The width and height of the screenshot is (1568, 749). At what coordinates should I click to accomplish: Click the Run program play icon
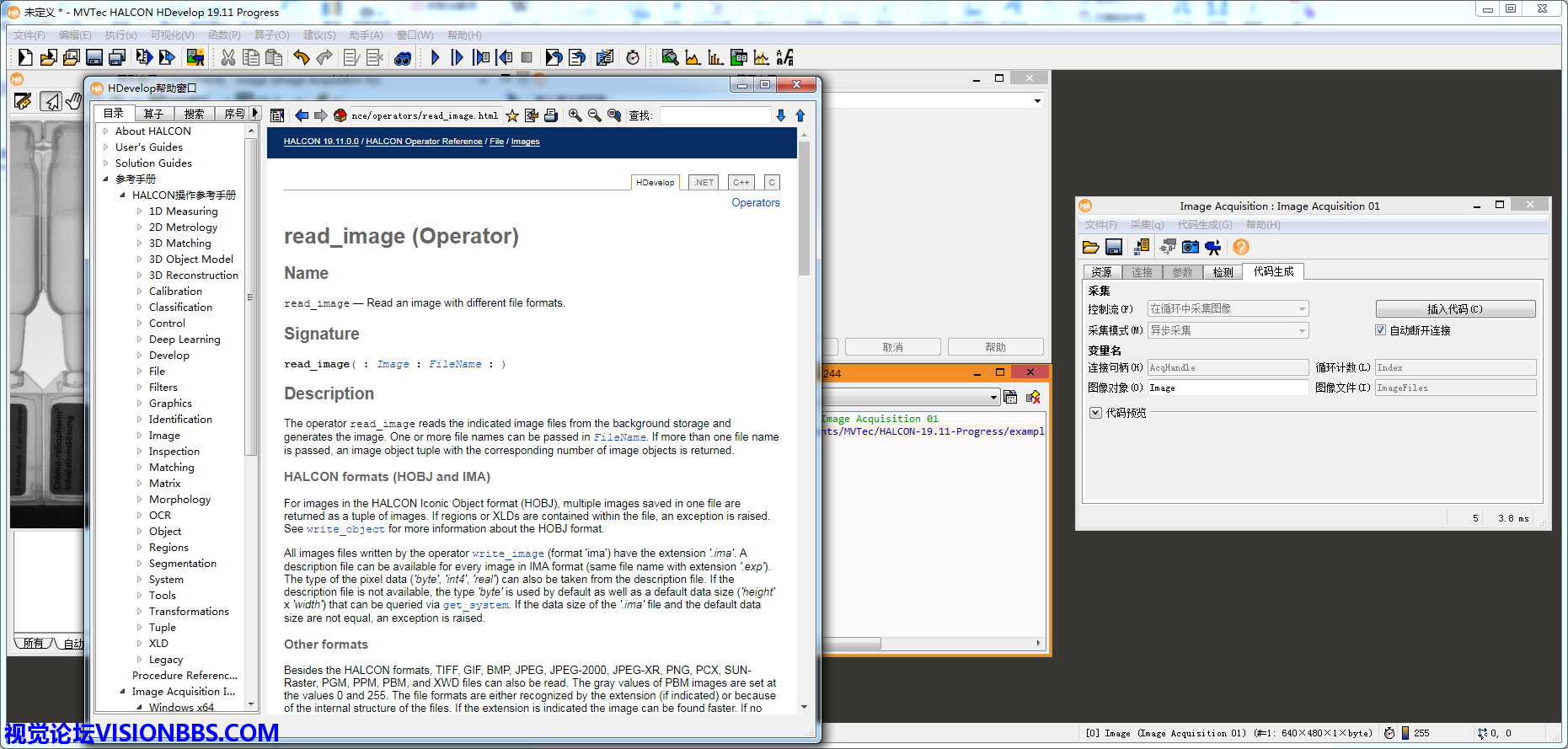[435, 57]
